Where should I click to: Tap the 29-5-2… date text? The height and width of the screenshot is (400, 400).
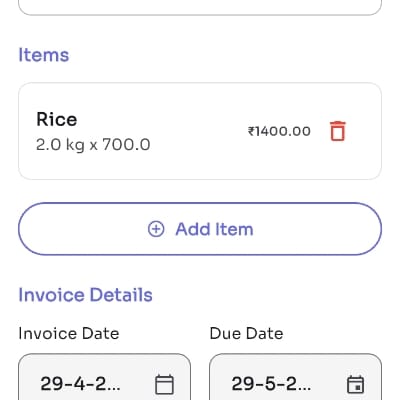coord(271,384)
